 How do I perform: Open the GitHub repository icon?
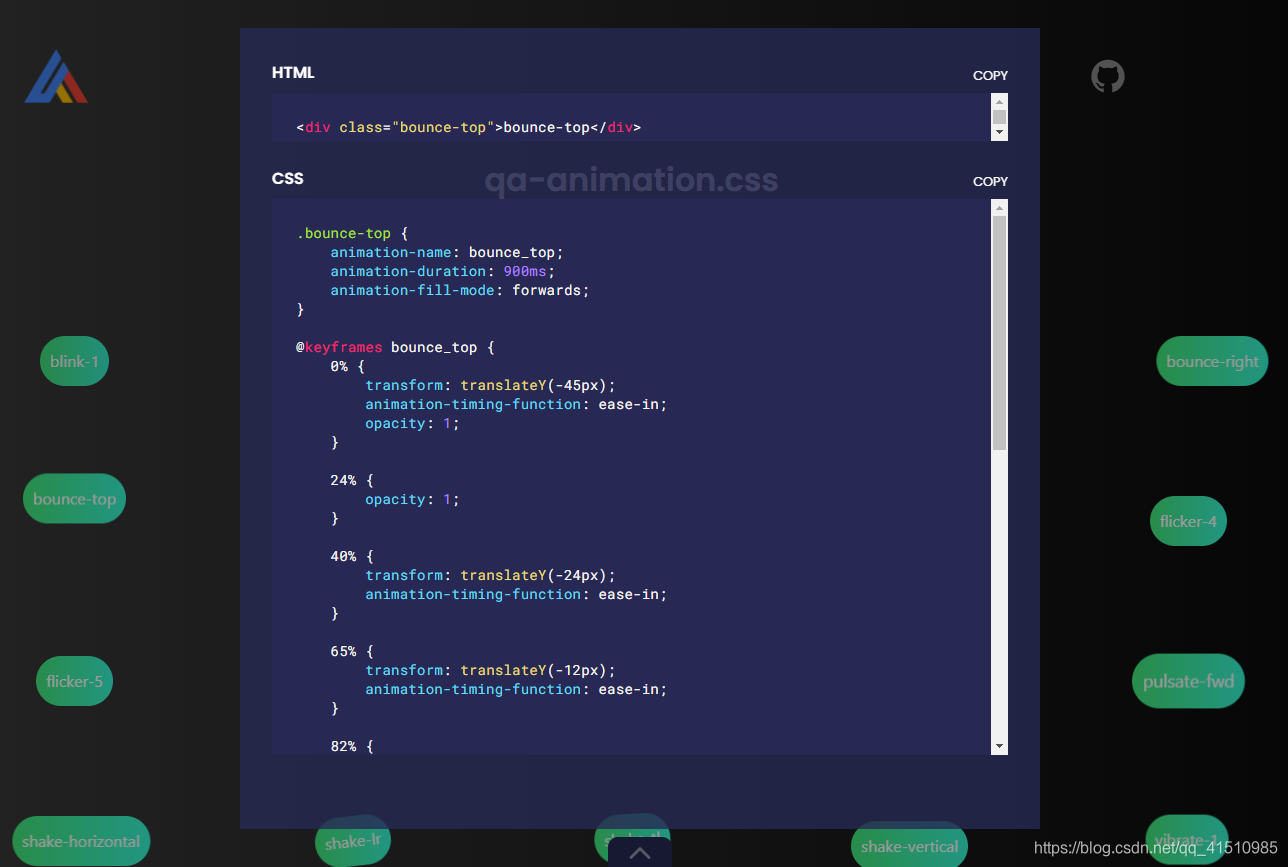click(x=1108, y=76)
